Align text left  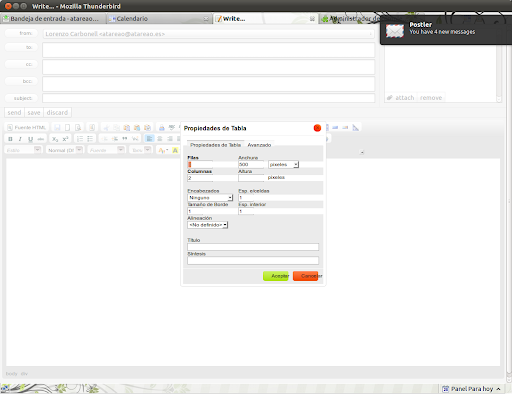pyautogui.click(x=149, y=139)
